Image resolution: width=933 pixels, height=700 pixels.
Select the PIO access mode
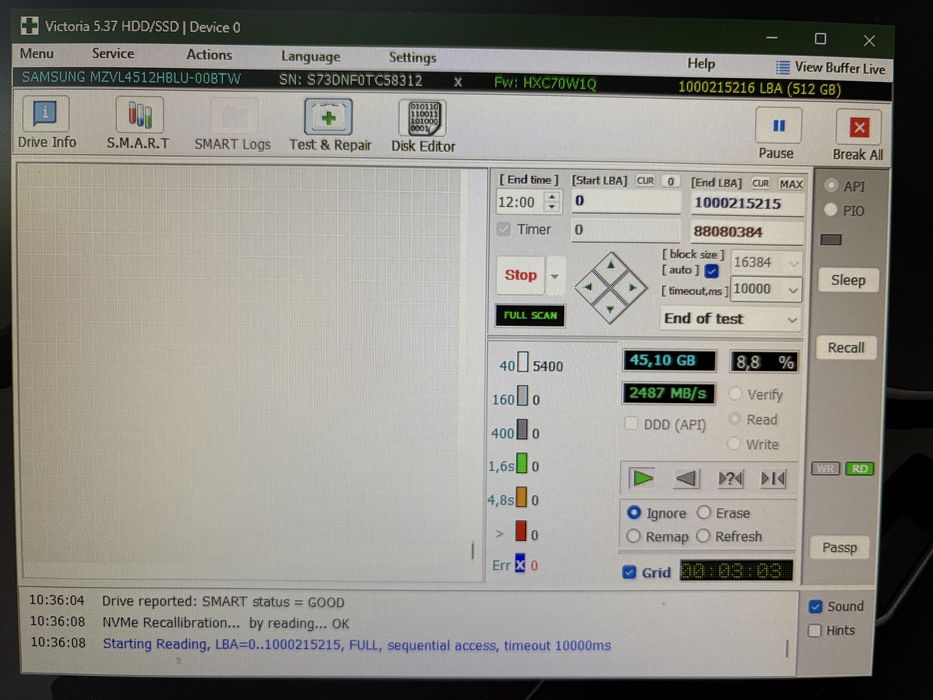tap(831, 210)
